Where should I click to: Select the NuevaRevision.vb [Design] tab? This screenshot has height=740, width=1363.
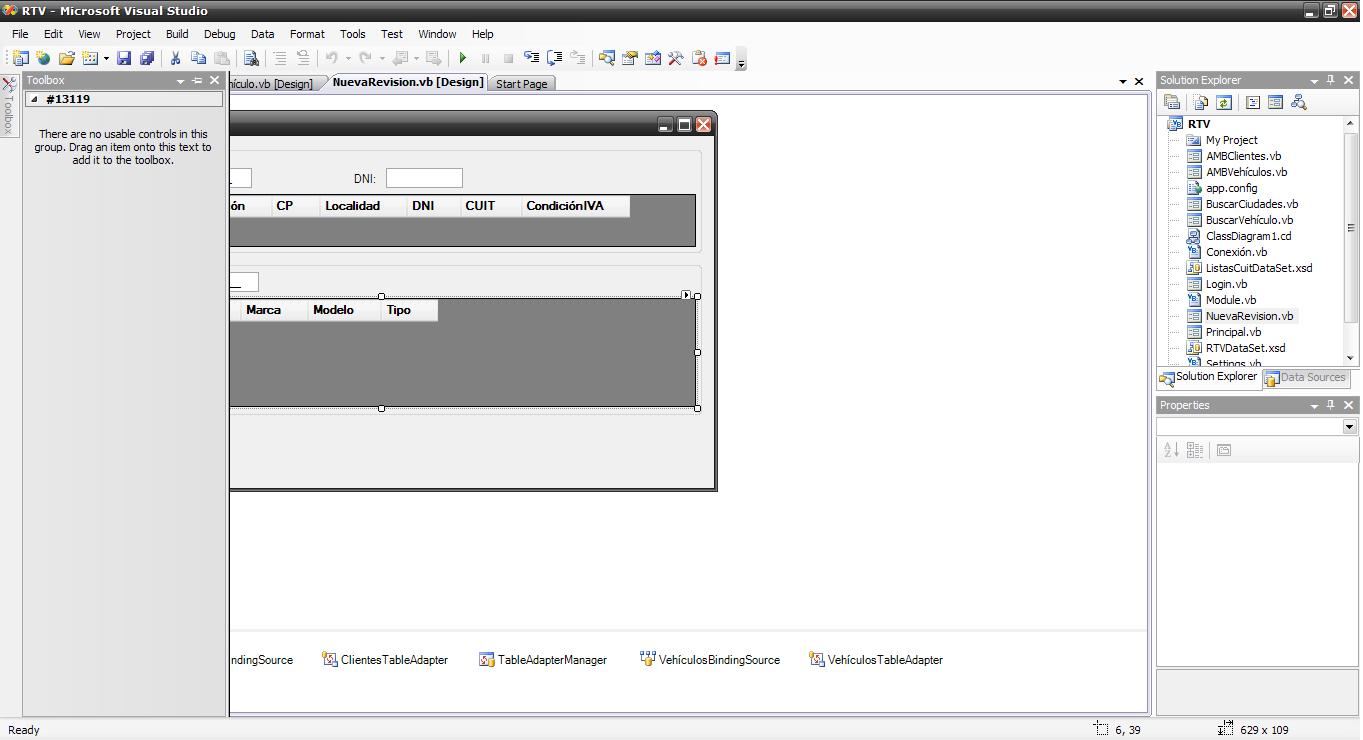pyautogui.click(x=407, y=82)
